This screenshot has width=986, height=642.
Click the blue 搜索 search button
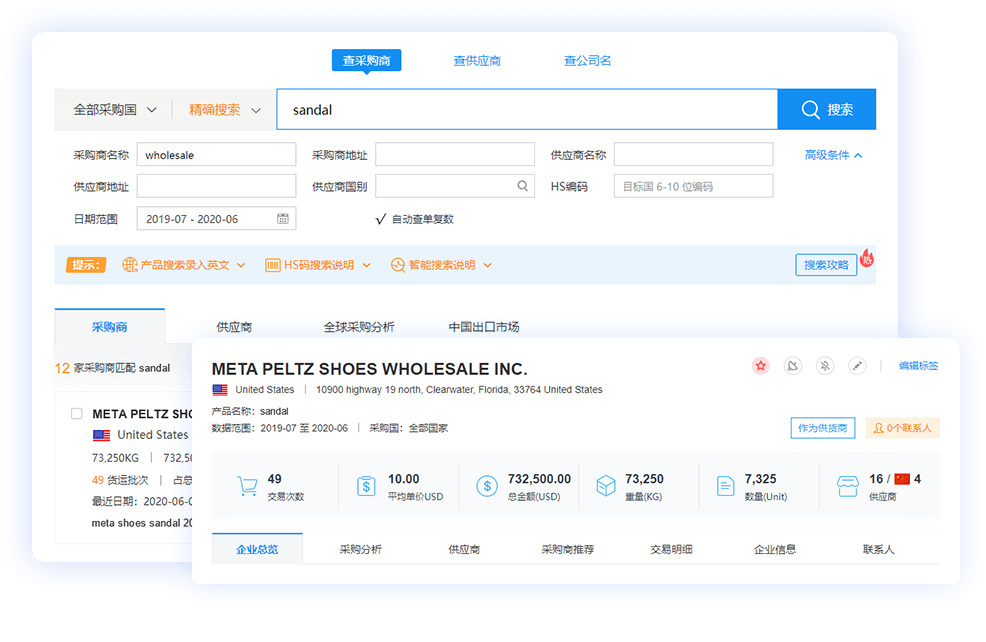827,109
